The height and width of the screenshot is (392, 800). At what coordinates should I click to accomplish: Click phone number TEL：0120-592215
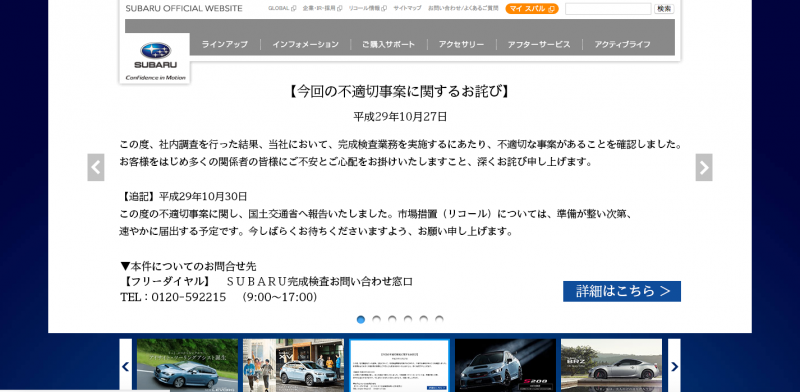173,297
